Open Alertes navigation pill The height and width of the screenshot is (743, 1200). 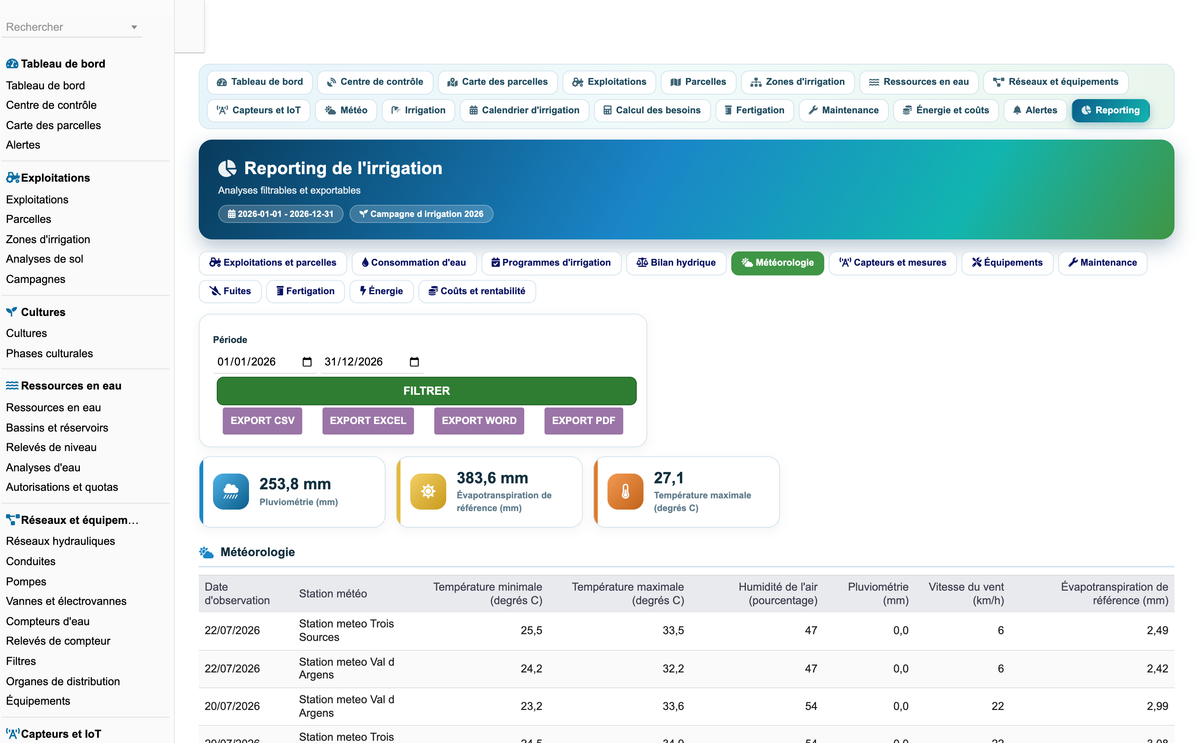(x=1035, y=110)
